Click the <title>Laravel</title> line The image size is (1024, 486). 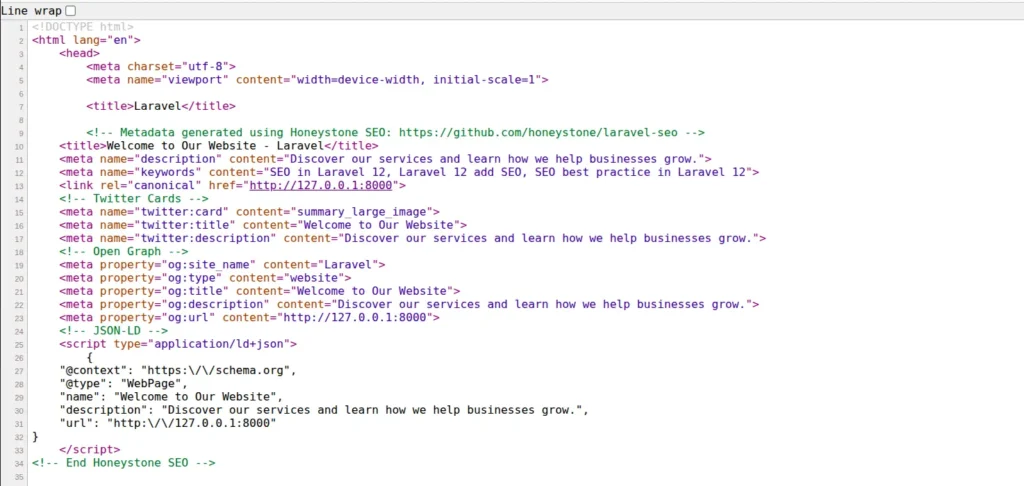point(161,106)
